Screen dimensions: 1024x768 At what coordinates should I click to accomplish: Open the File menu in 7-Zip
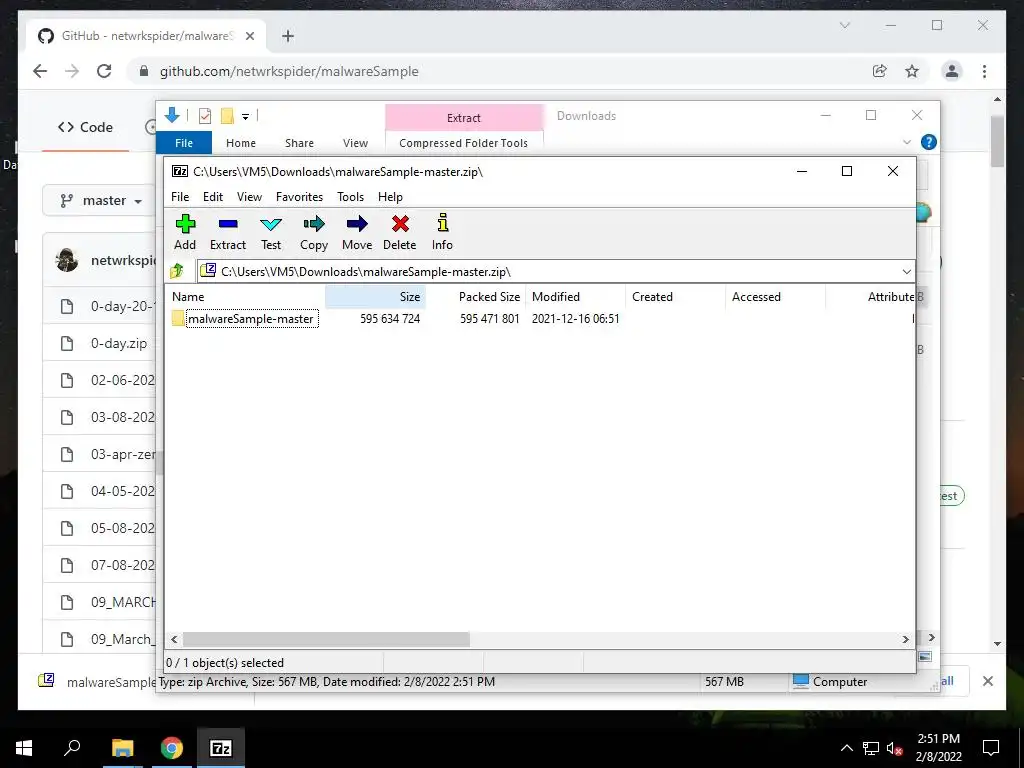tap(180, 197)
